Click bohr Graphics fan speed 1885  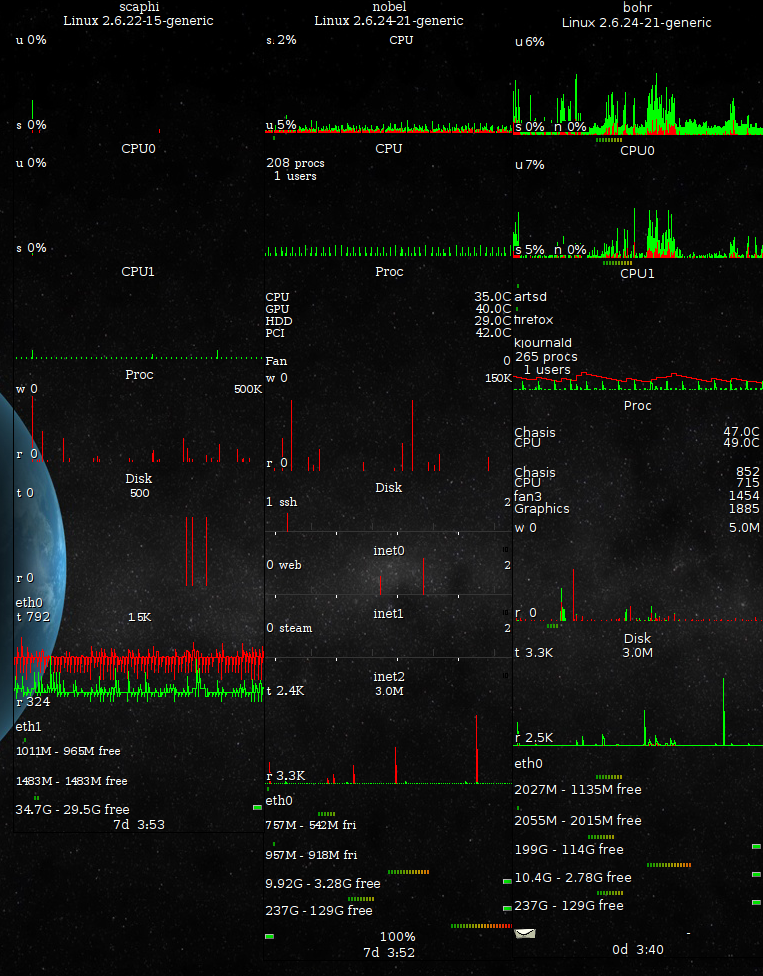[744, 509]
